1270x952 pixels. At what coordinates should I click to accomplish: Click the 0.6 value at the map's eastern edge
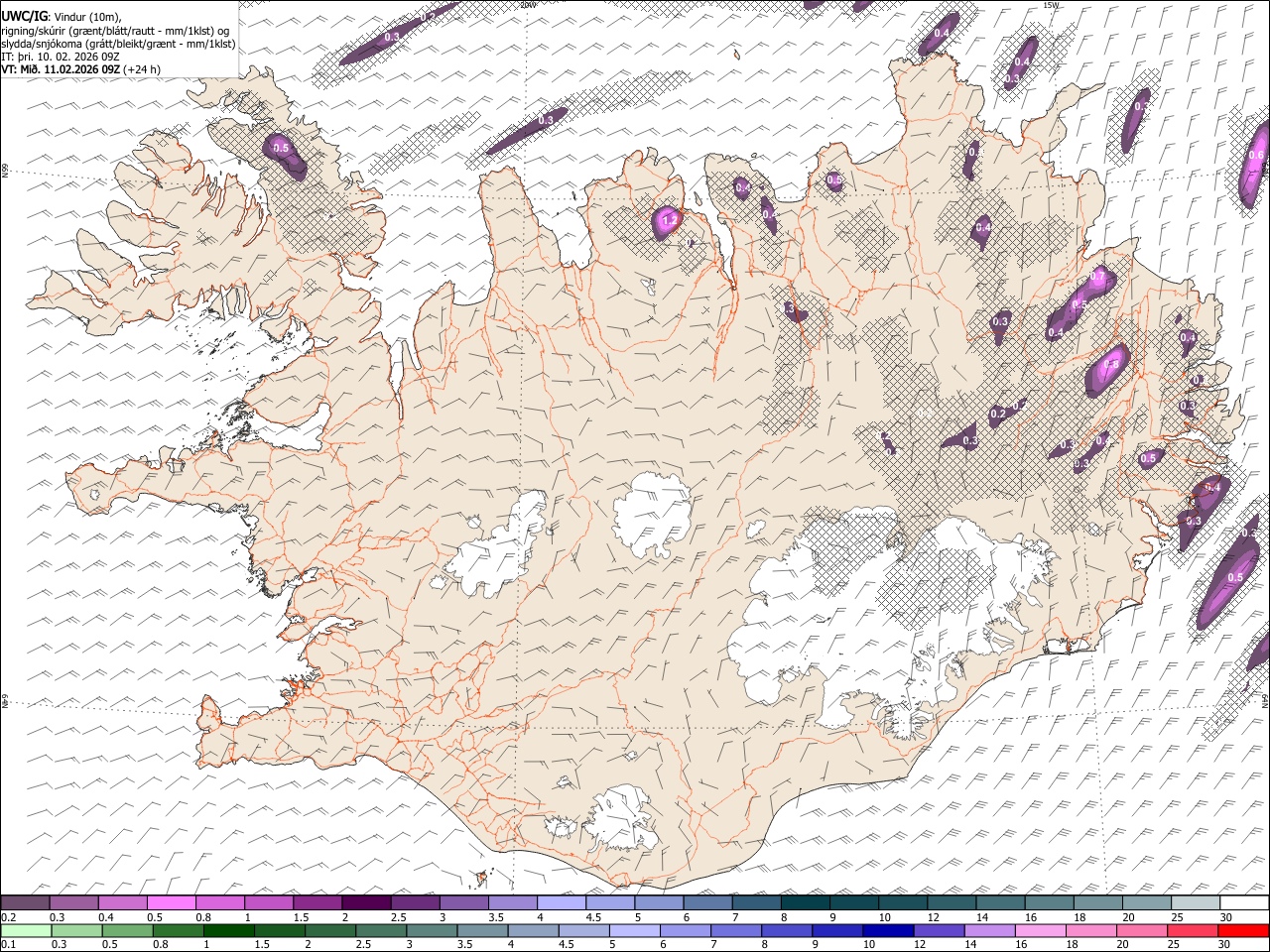1256,156
